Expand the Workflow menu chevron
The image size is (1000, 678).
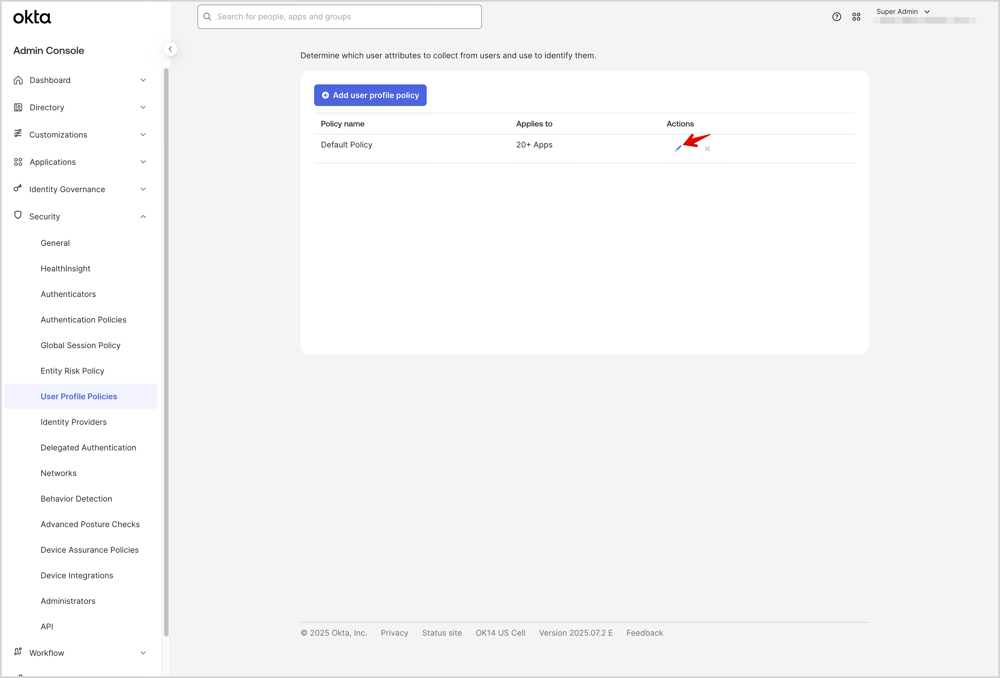143,653
